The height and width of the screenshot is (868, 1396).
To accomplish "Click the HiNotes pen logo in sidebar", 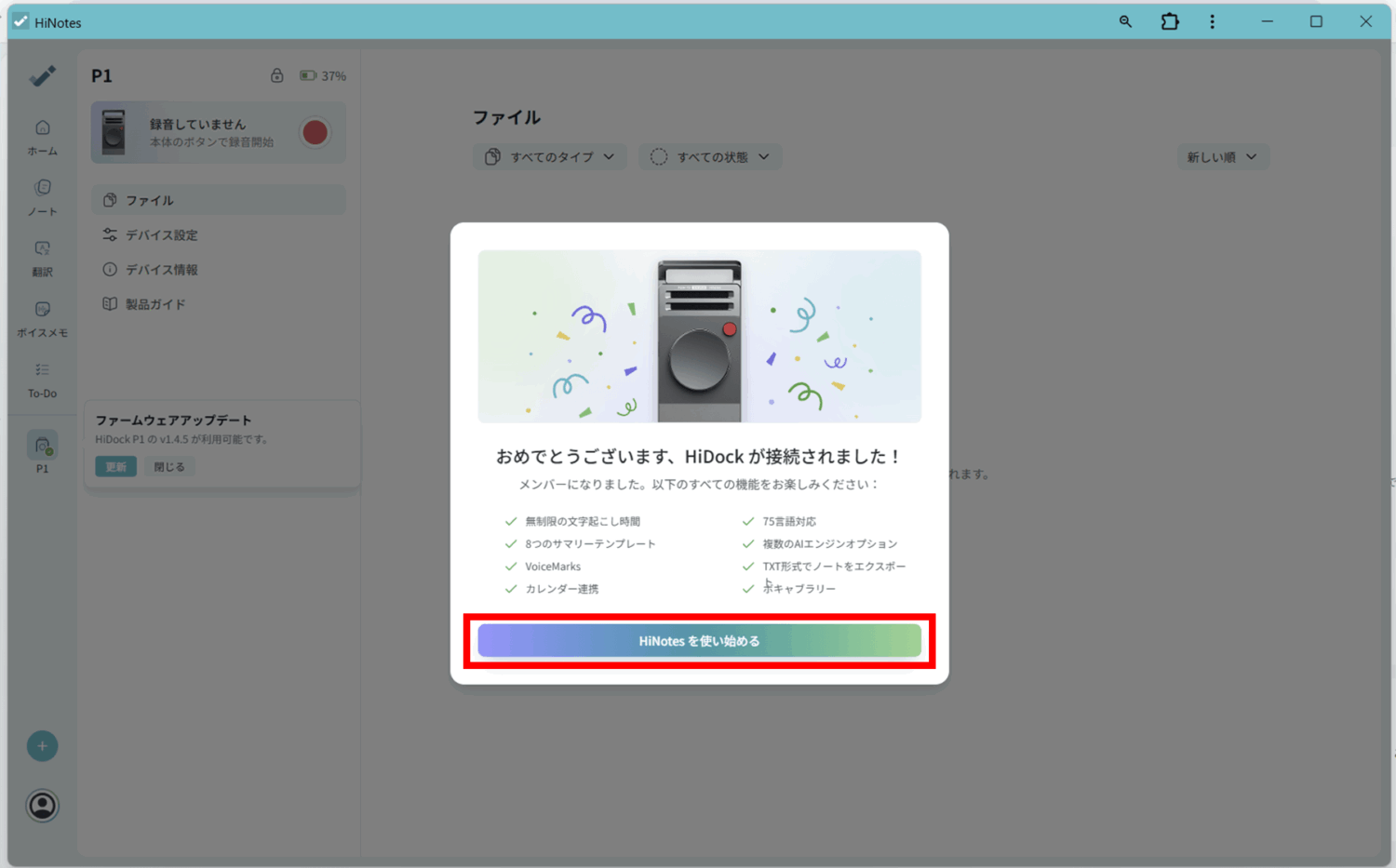I will coord(42,75).
